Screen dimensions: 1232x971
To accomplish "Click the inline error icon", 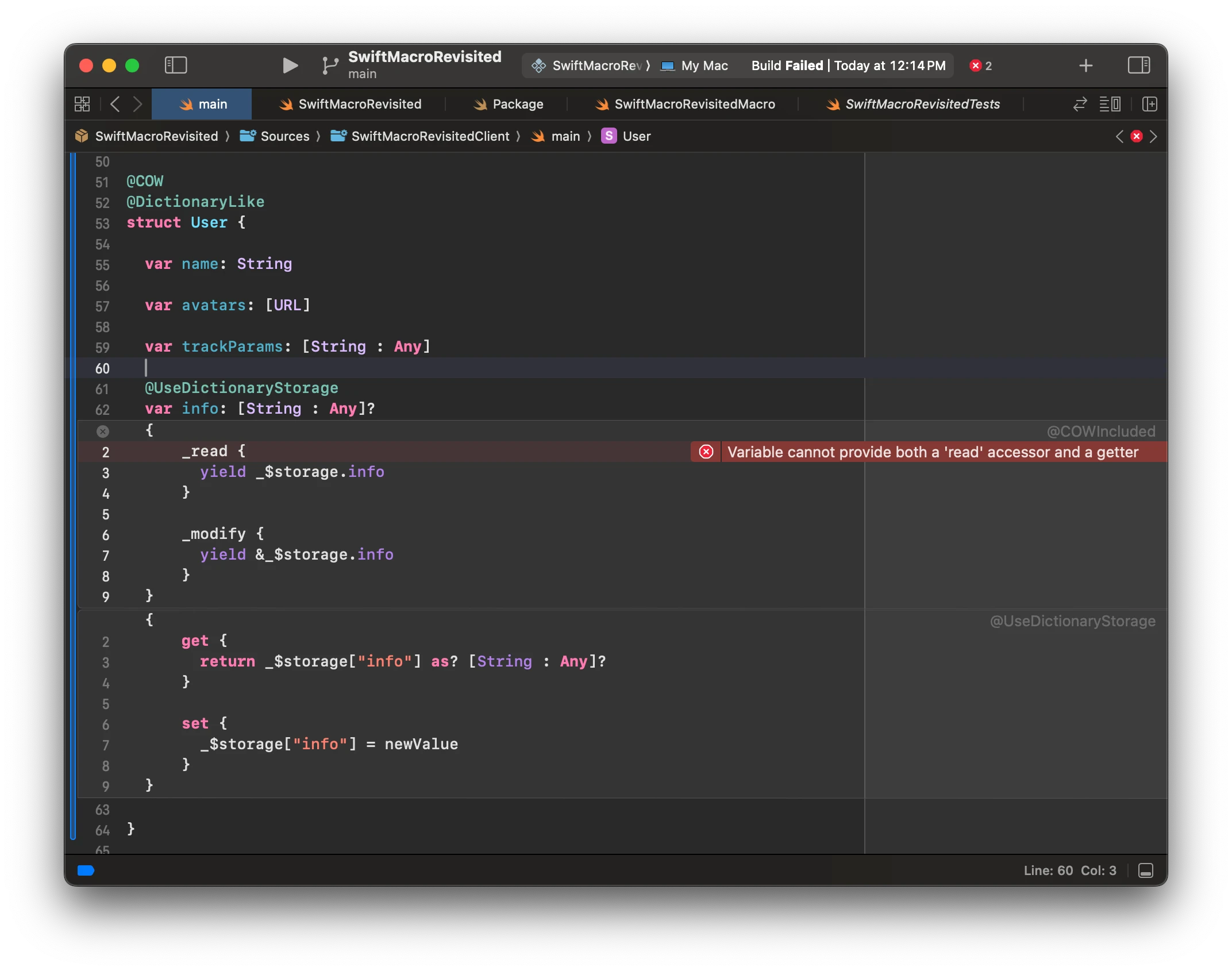I will [x=706, y=452].
